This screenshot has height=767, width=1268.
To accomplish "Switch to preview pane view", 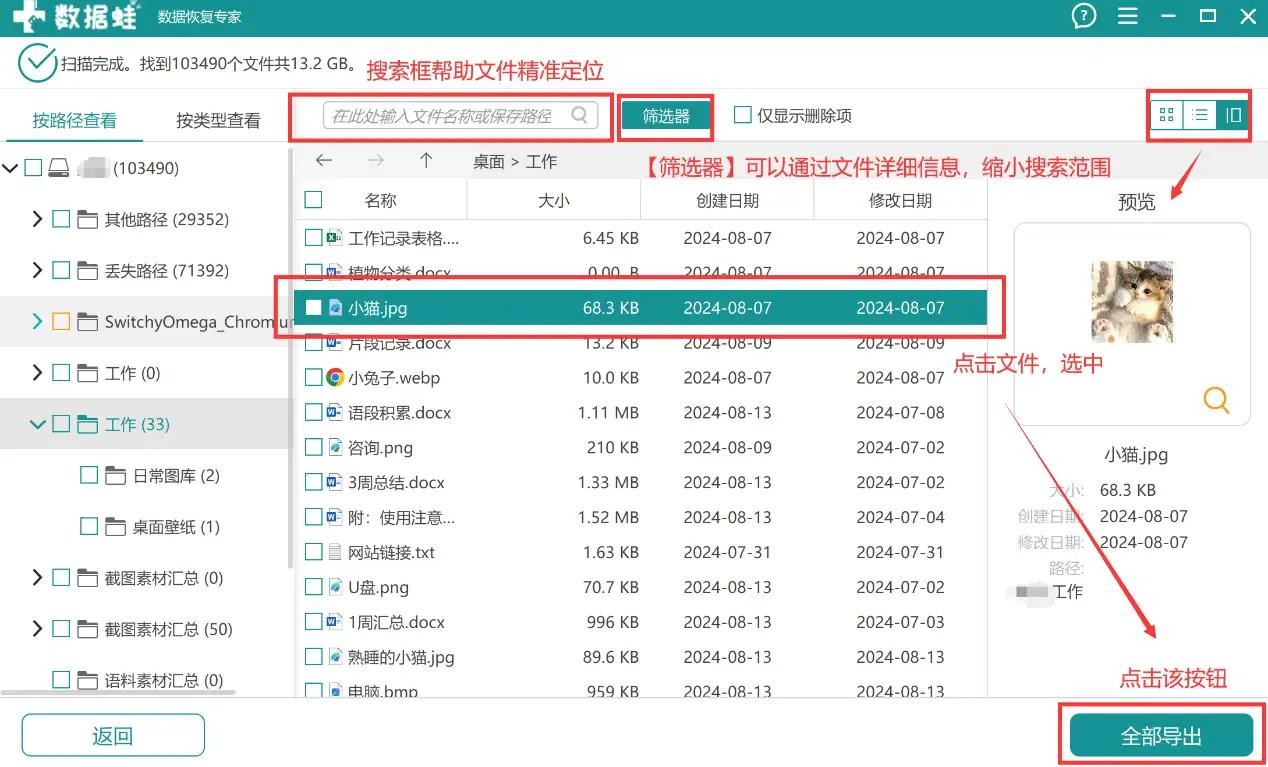I will tap(1233, 115).
